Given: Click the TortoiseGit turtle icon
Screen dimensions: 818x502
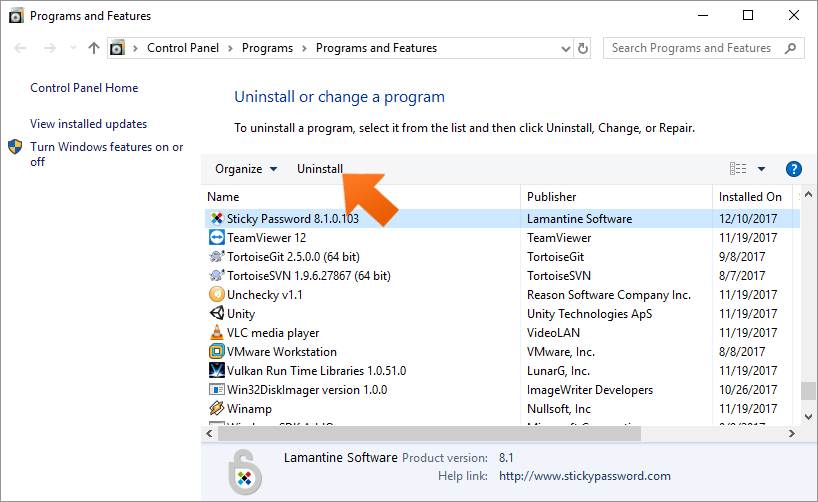Looking at the screenshot, I should (216, 257).
